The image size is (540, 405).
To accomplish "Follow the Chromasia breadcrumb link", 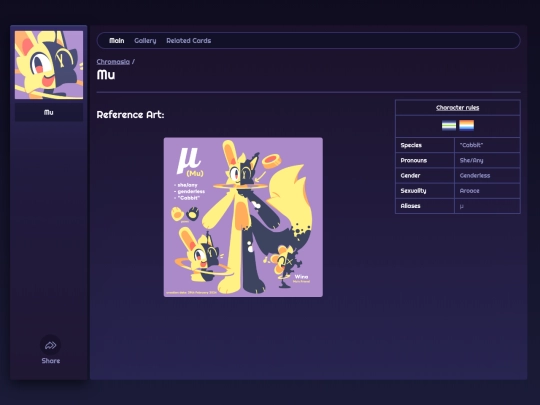I will pos(113,62).
